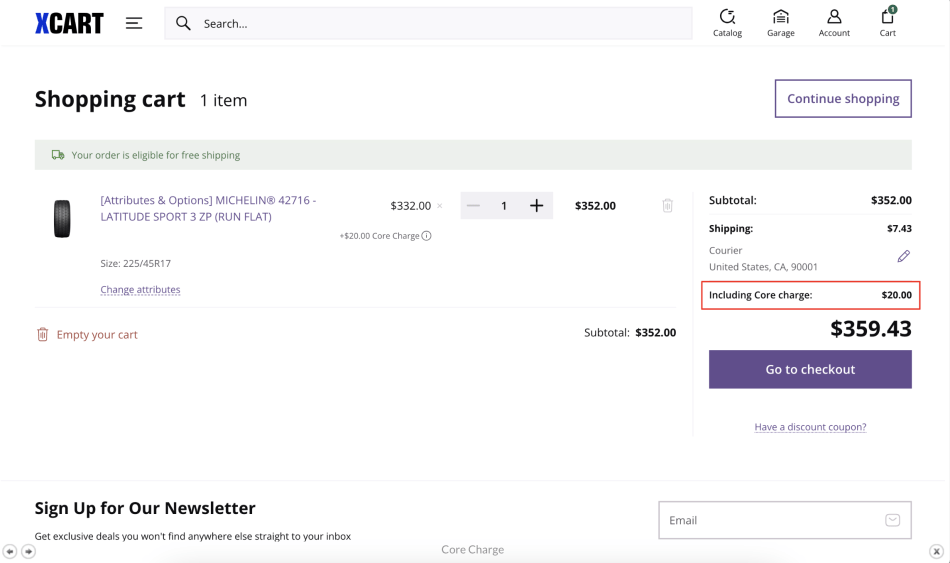Edit shipping address with pencil icon
This screenshot has height=563, width=950.
(x=903, y=257)
